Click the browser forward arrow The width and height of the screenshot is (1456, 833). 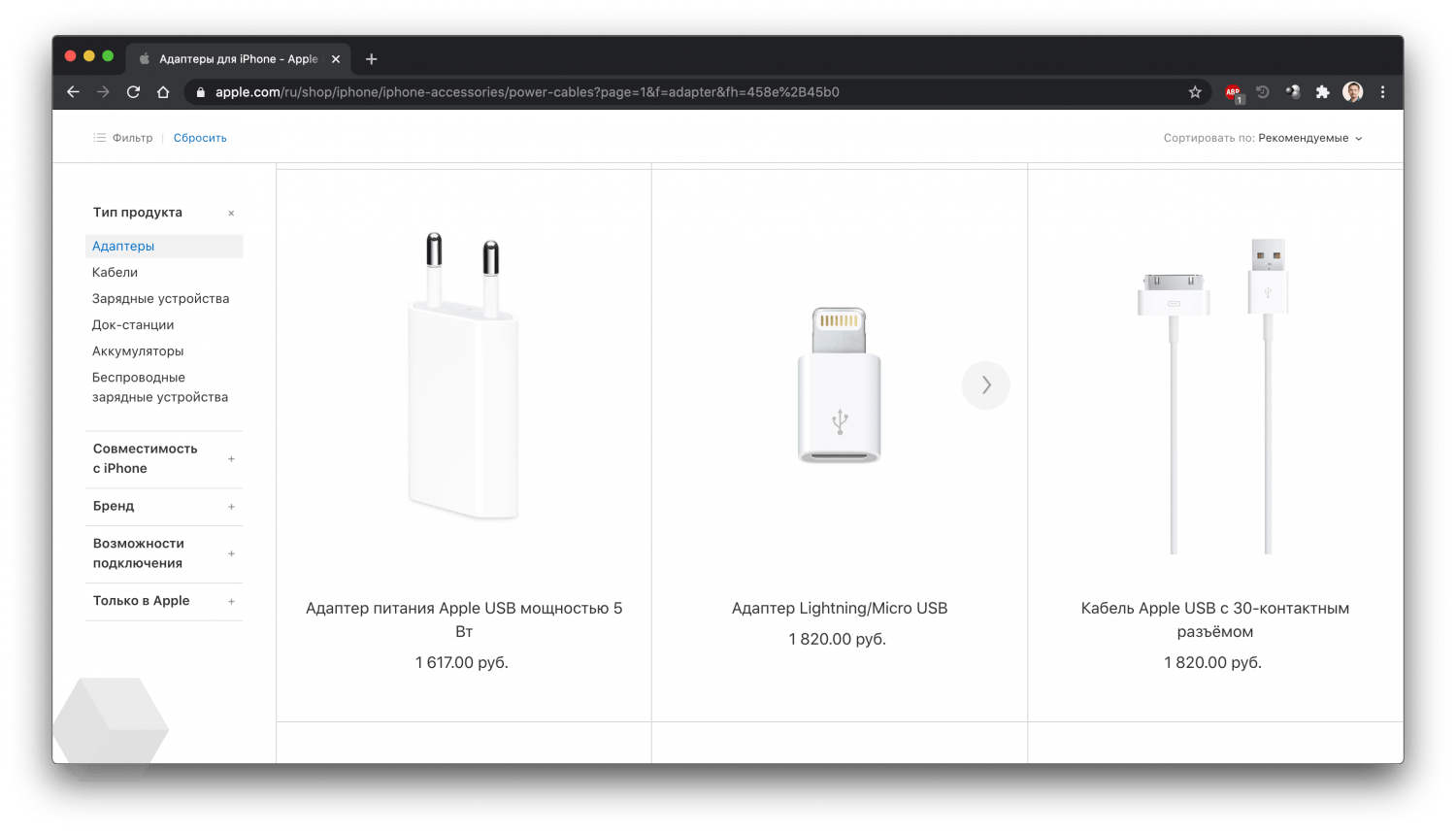pos(103,92)
